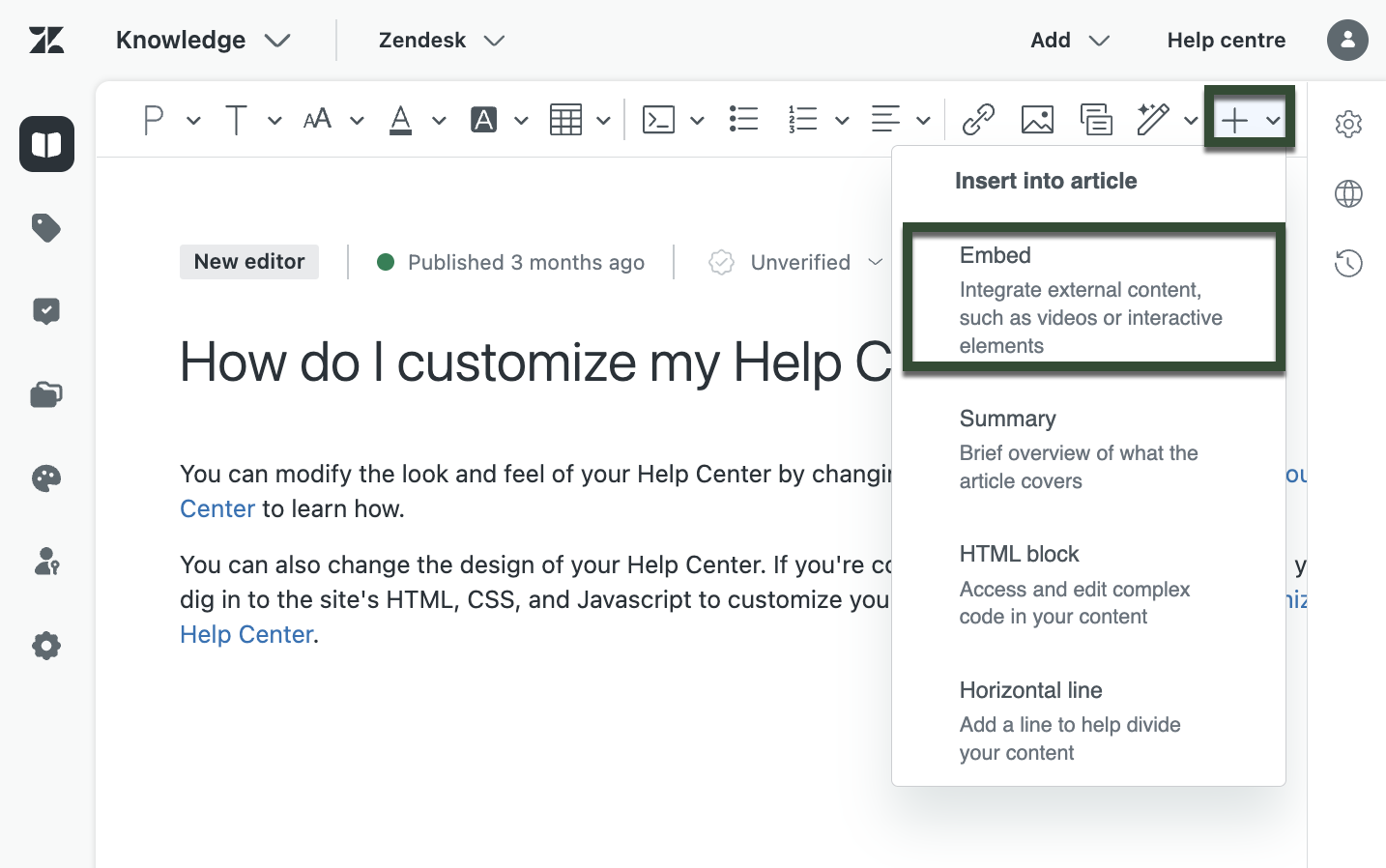The height and width of the screenshot is (868, 1386).
Task: Open the Help centre
Action: [1226, 40]
